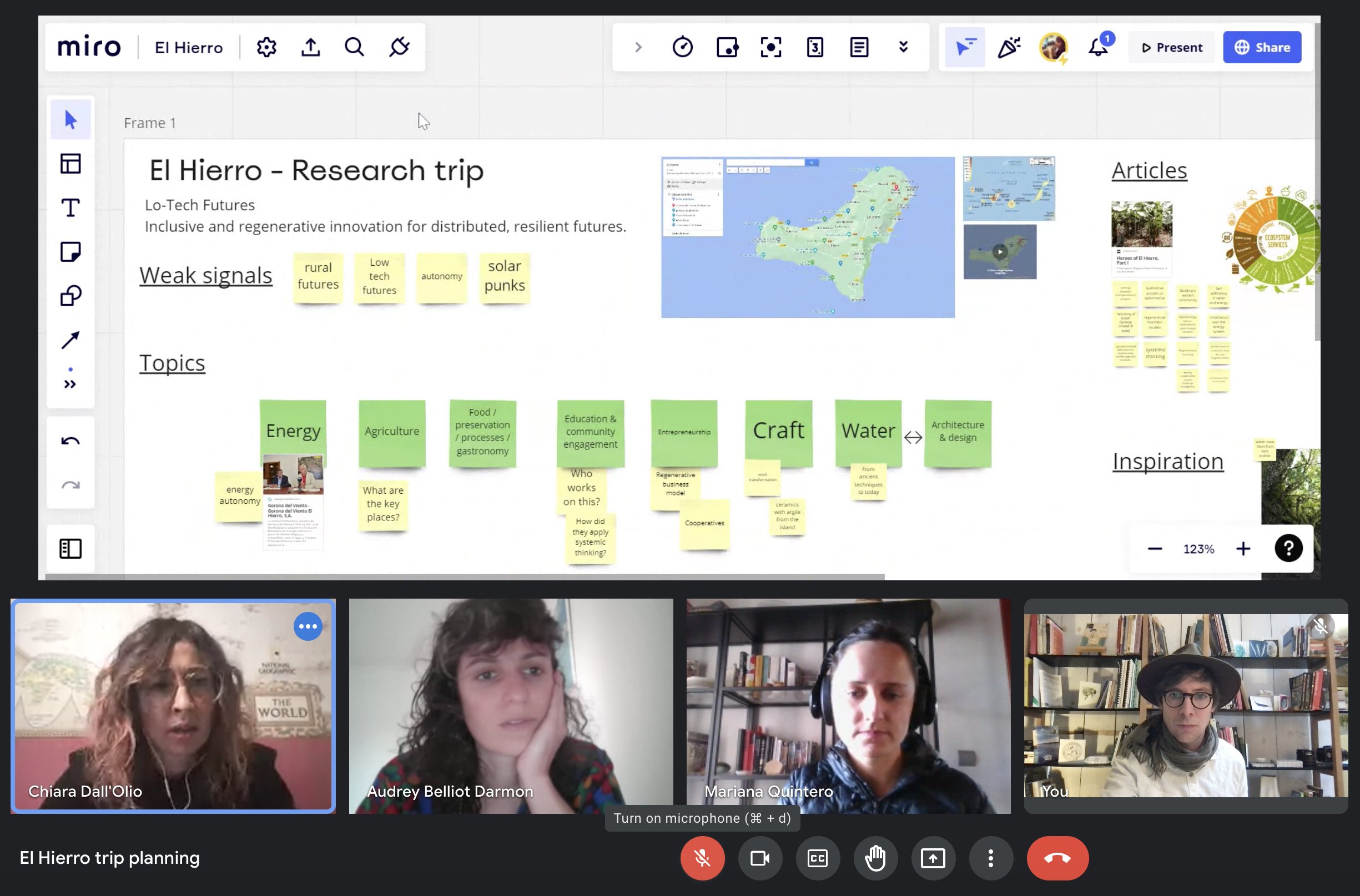
Task: Open the cards numbered icon
Action: click(815, 47)
